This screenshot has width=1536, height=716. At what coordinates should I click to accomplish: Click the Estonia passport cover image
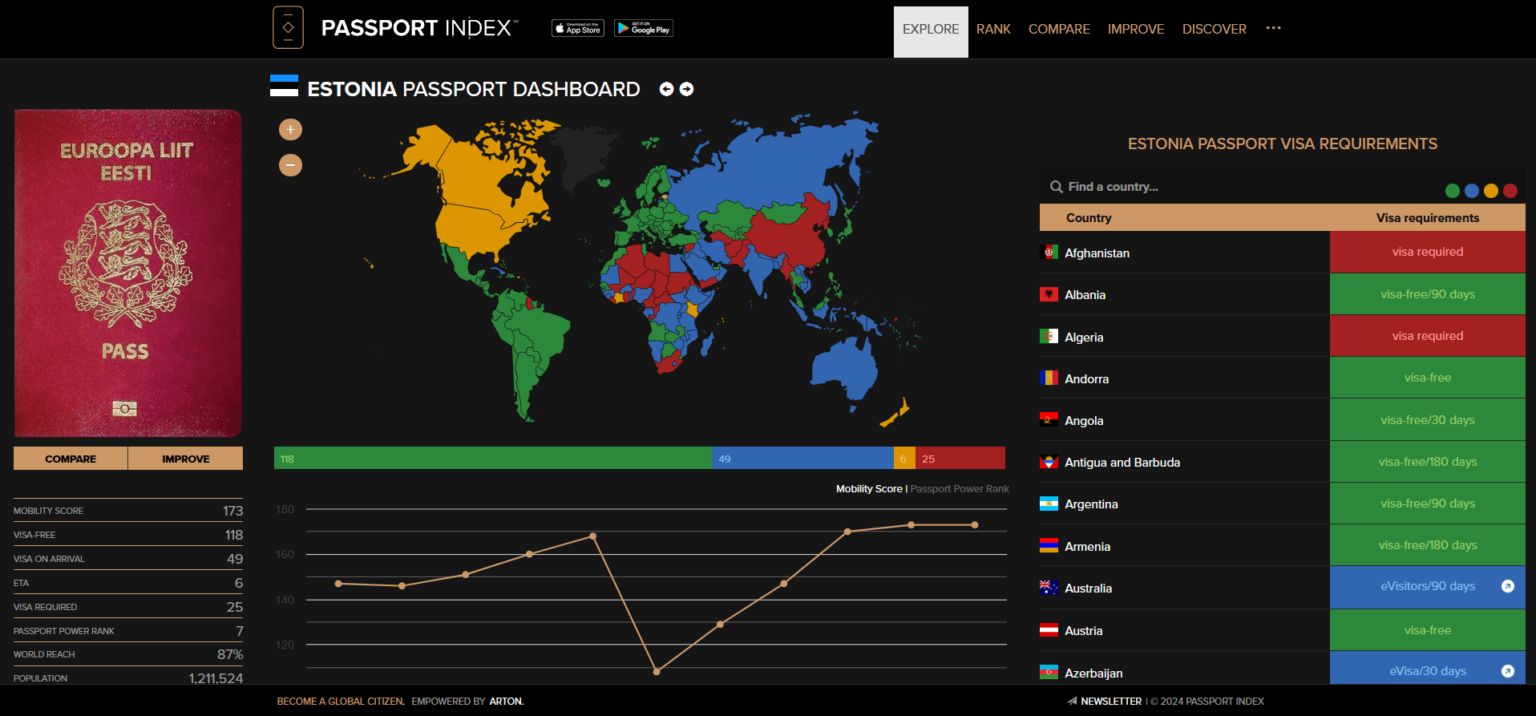tap(128, 273)
